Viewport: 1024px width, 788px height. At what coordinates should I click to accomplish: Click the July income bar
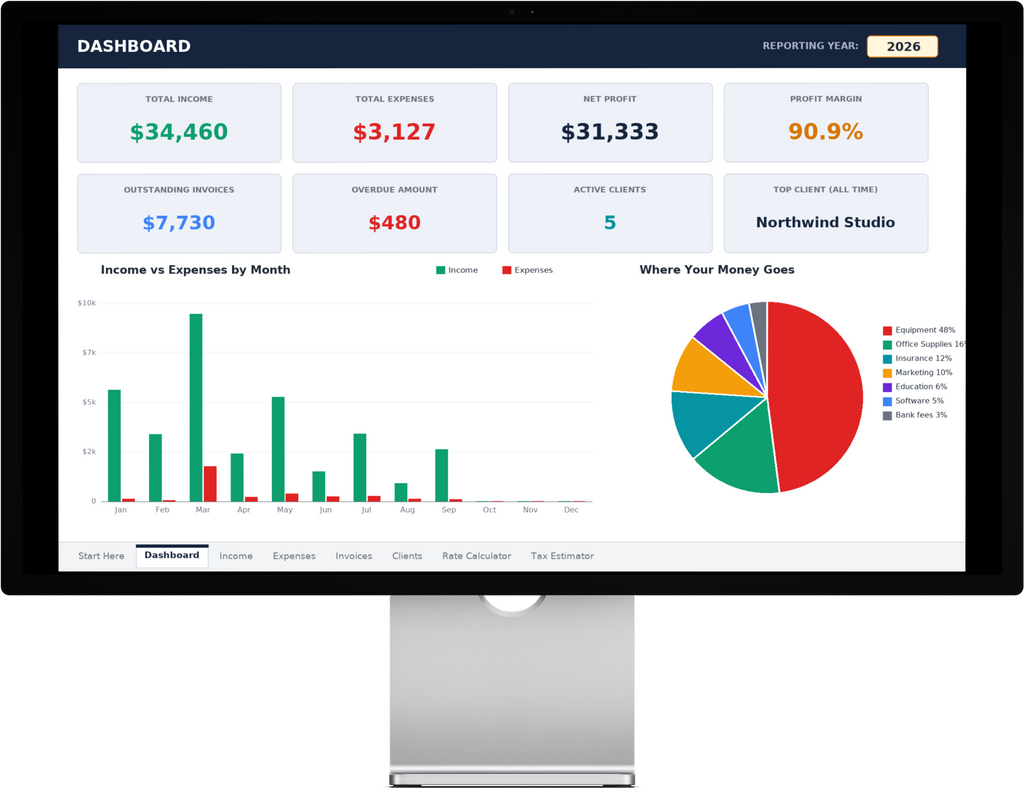(x=360, y=467)
